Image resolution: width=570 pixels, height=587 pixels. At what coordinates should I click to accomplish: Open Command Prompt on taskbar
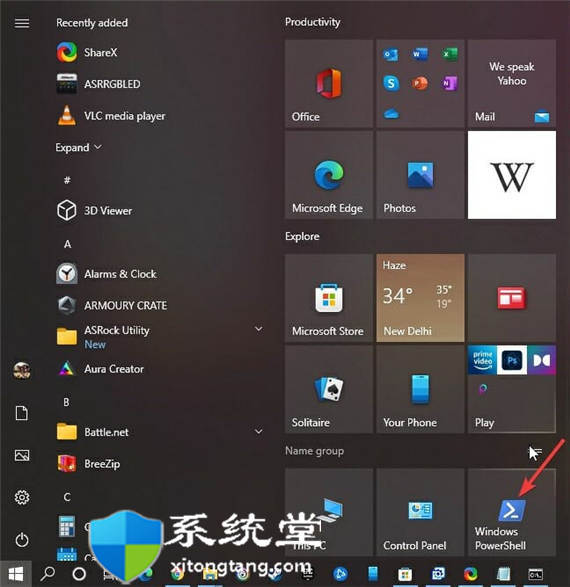[535, 574]
